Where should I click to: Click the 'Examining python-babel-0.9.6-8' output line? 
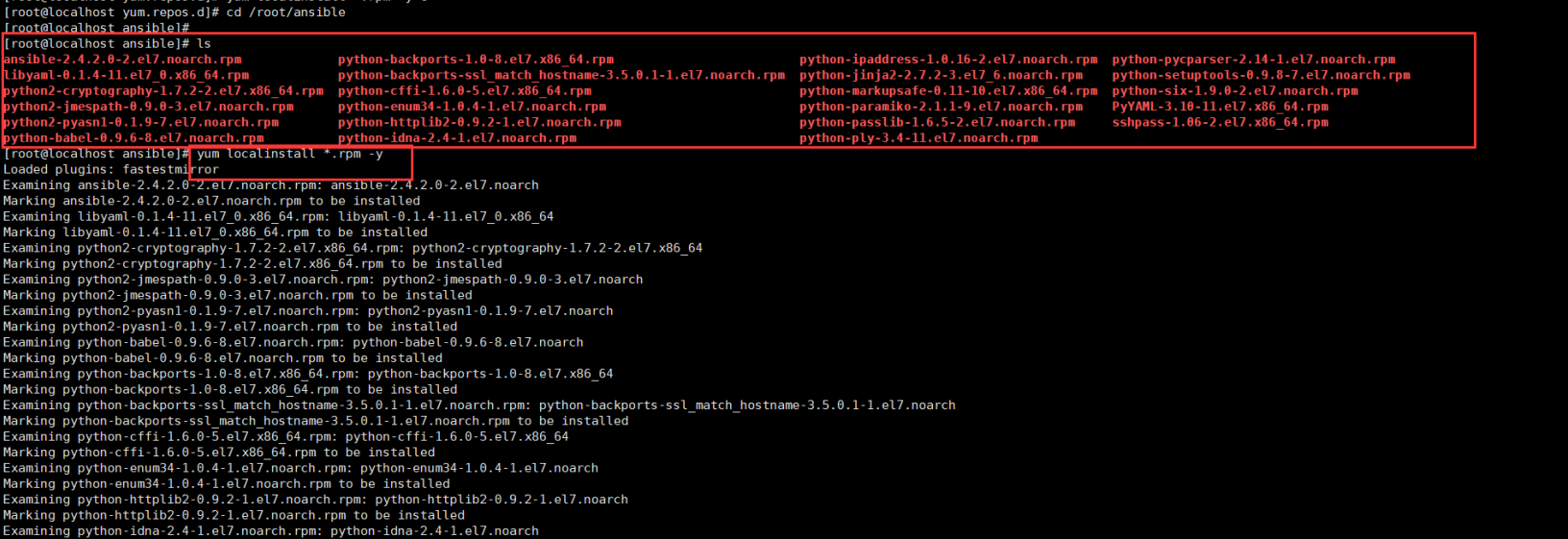pyautogui.click(x=293, y=343)
